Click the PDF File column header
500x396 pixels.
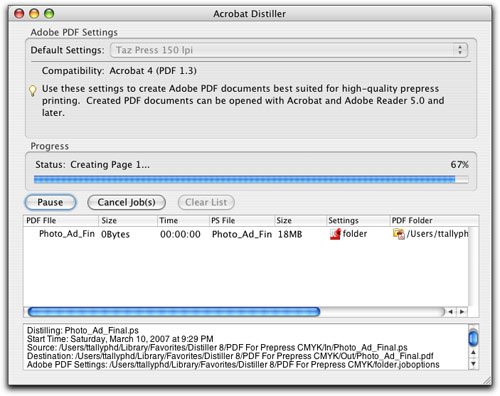click(61, 220)
